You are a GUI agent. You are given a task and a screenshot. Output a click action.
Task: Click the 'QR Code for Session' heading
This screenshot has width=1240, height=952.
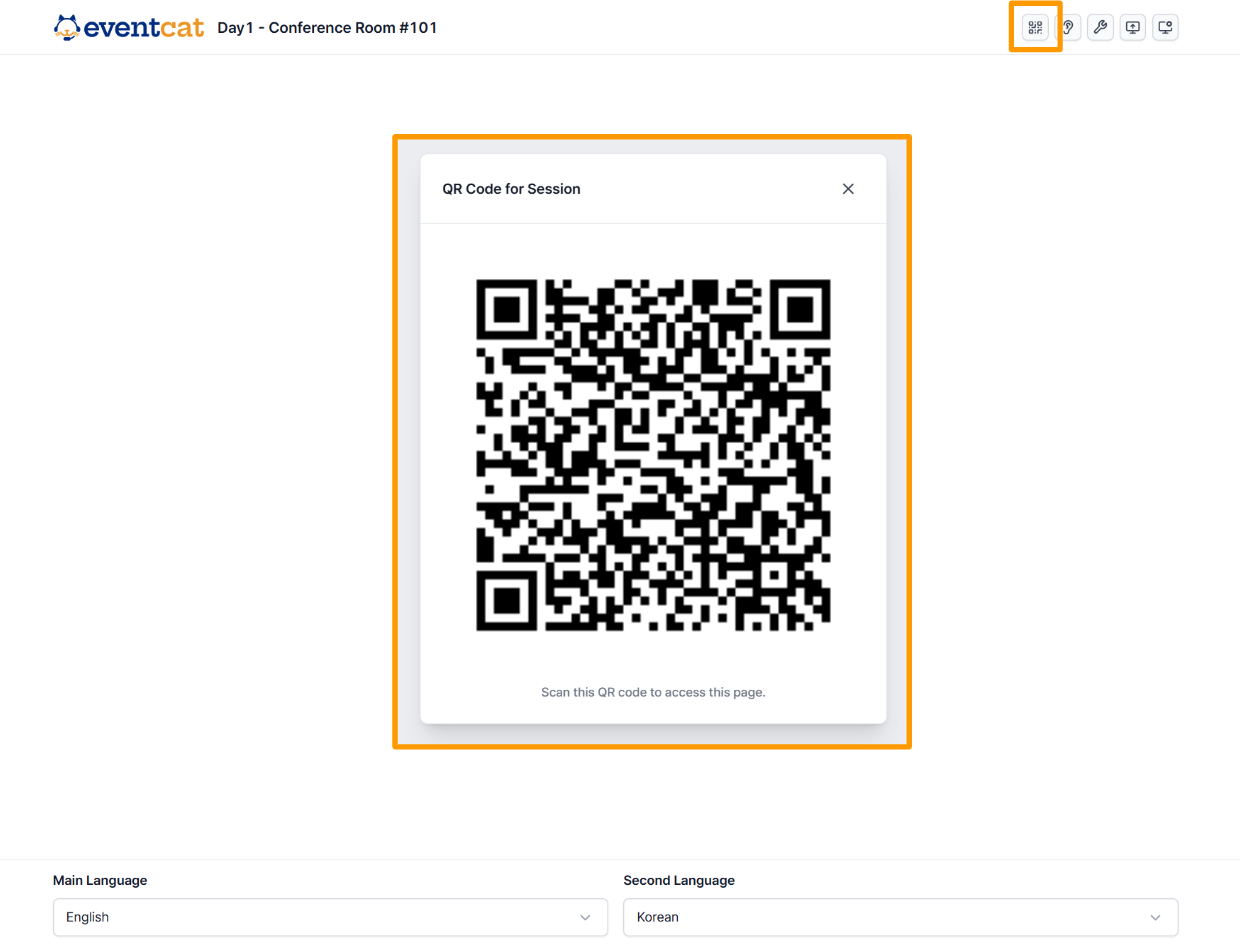click(511, 189)
